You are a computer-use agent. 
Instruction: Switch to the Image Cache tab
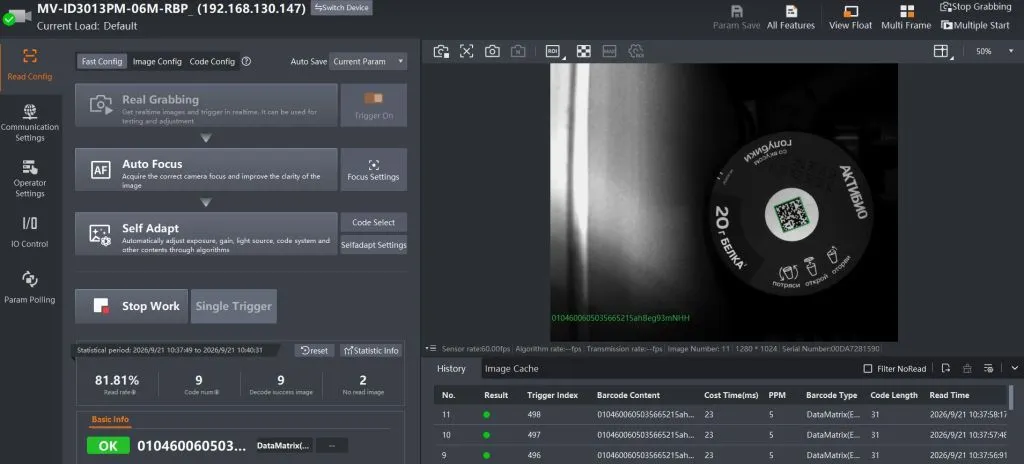click(x=511, y=369)
